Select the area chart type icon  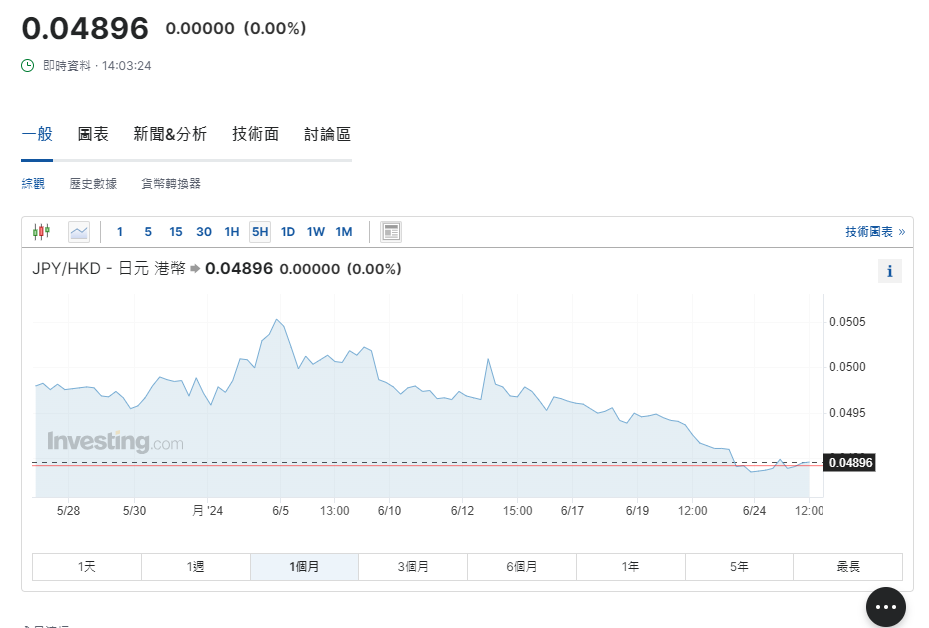[x=79, y=232]
